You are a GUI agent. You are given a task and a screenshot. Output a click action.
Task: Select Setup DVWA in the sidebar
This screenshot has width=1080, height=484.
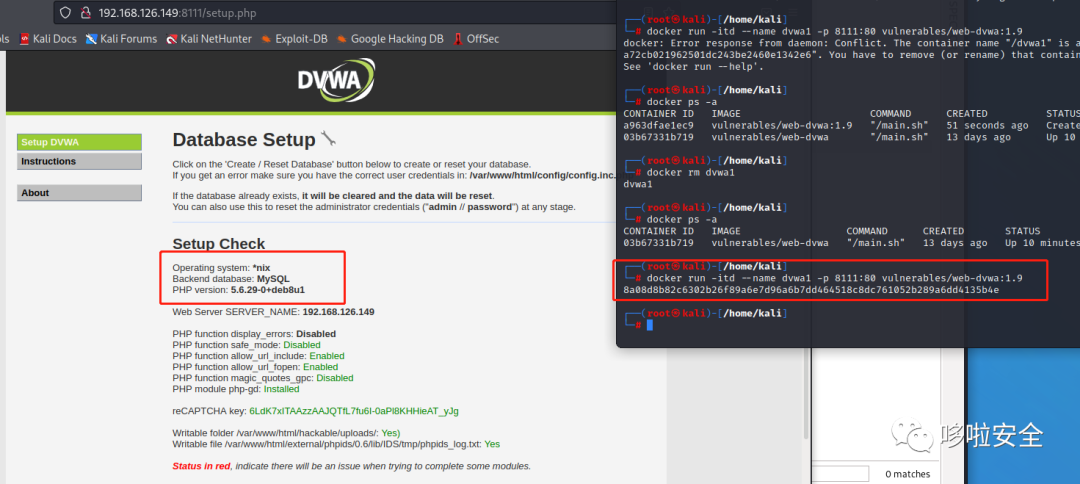79,143
